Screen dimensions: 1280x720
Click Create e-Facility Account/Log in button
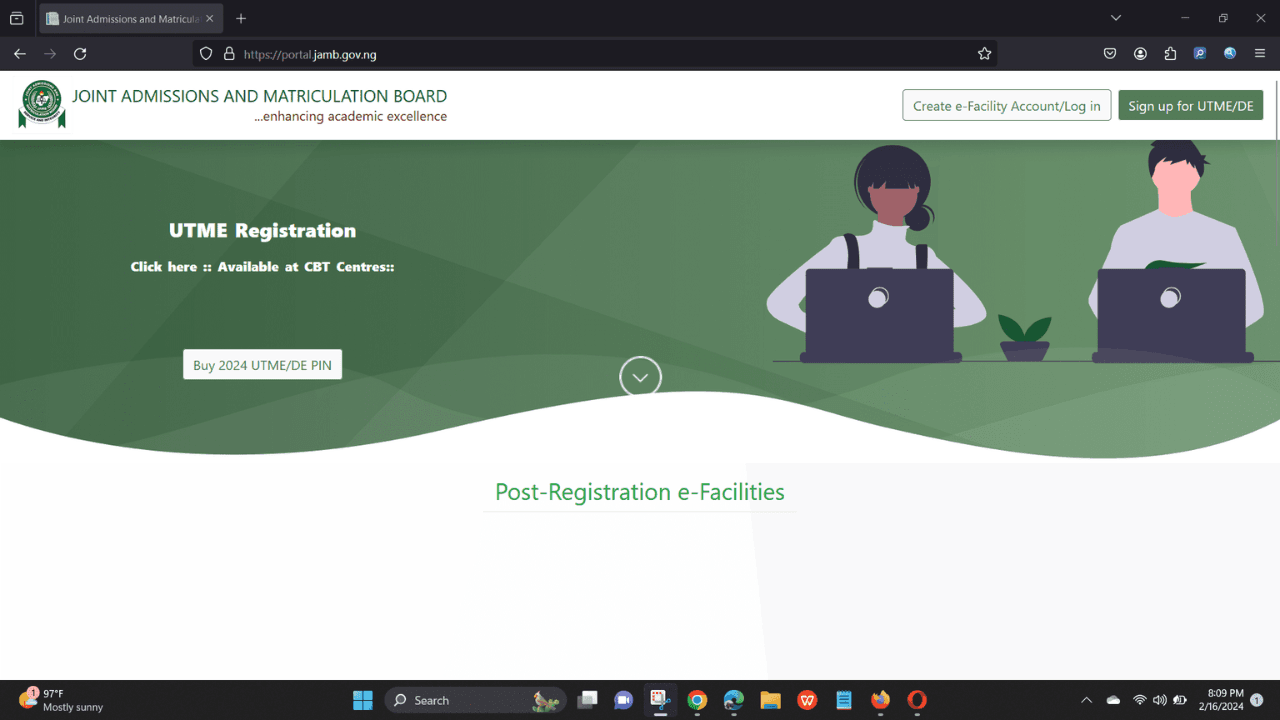(x=1006, y=105)
